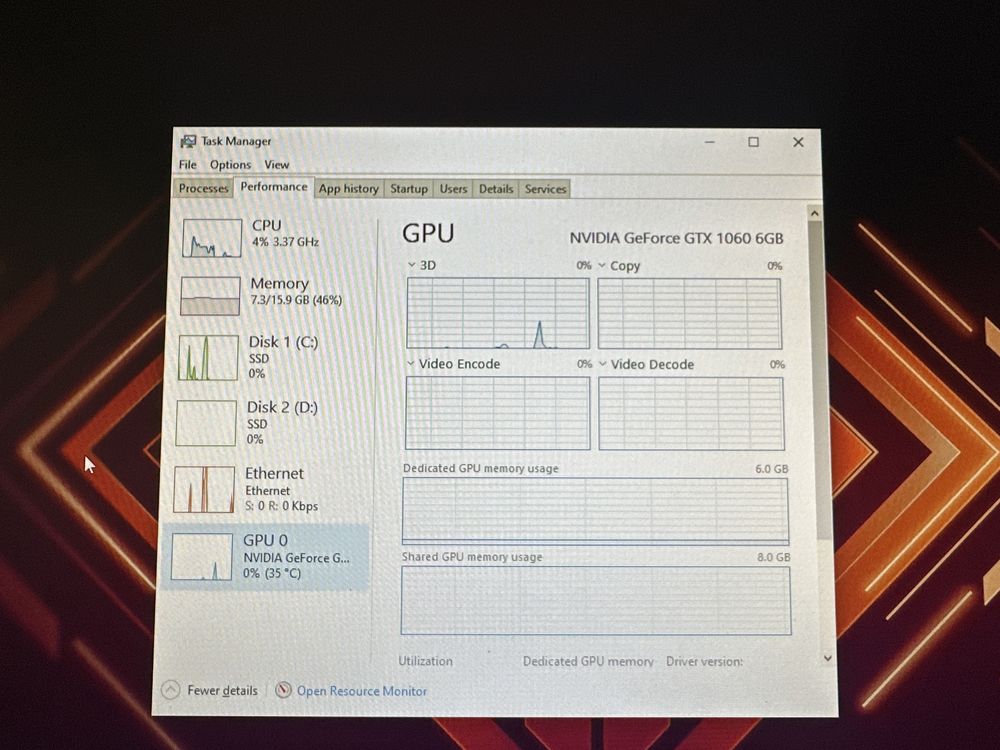Viewport: 1000px width, 750px height.
Task: Click the S: 0 R: 0 Kbps text
Action: (281, 506)
